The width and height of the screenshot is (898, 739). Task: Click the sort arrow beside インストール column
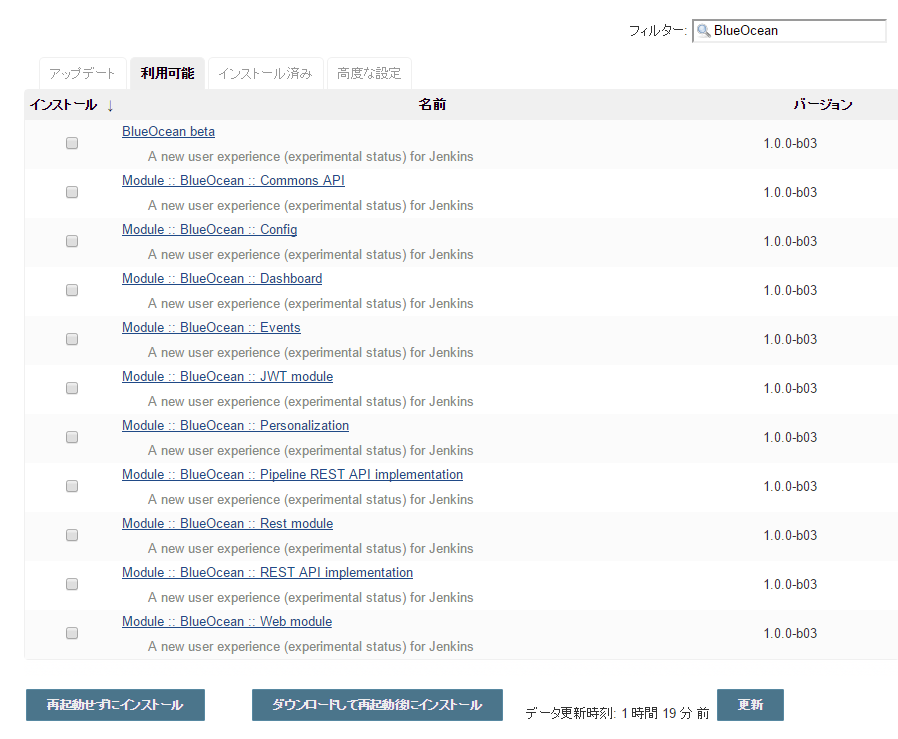[109, 104]
